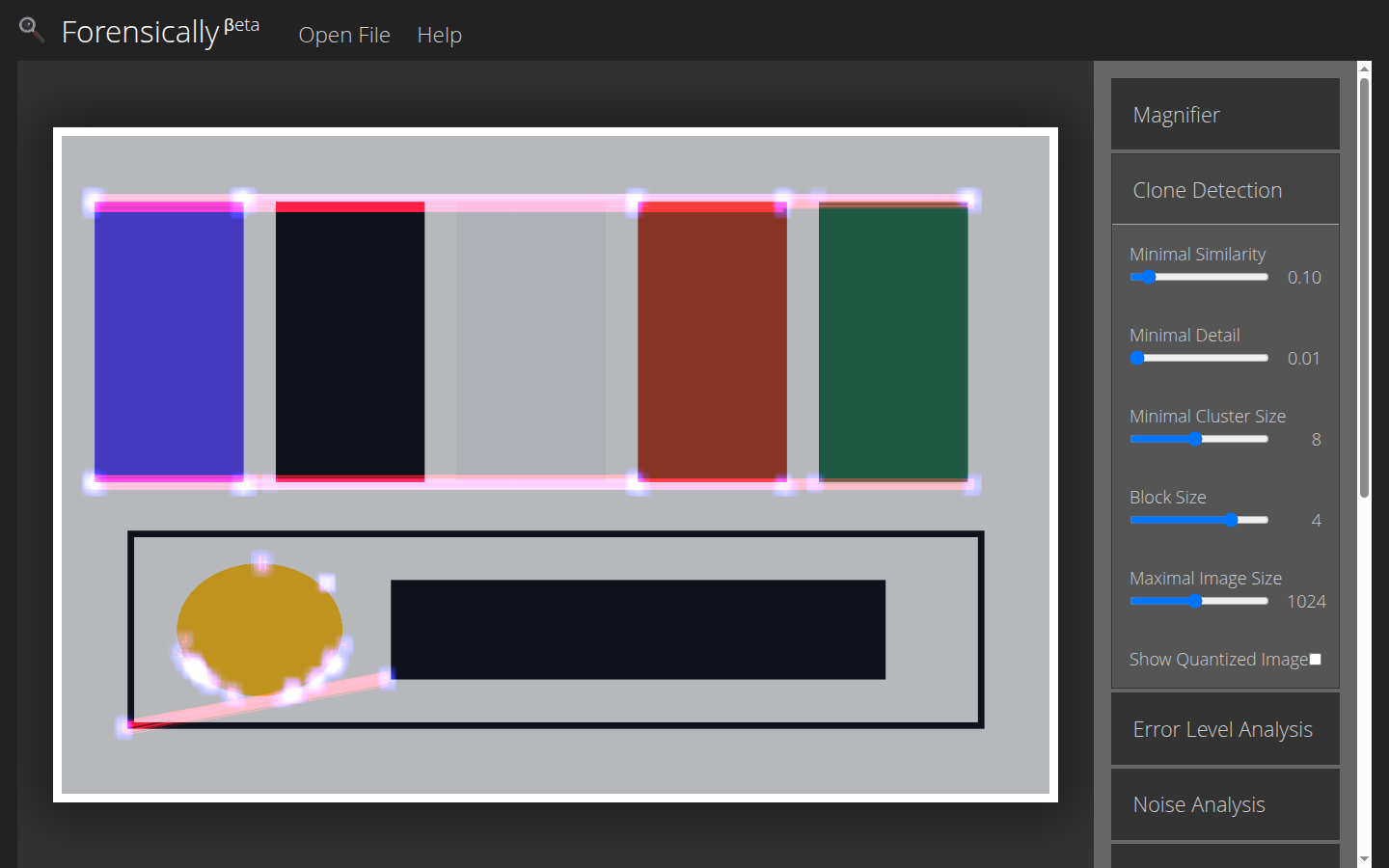Screen dimensions: 1389x868
Task: Click the 0.01 Minimal Detail value
Action: pos(1304,359)
